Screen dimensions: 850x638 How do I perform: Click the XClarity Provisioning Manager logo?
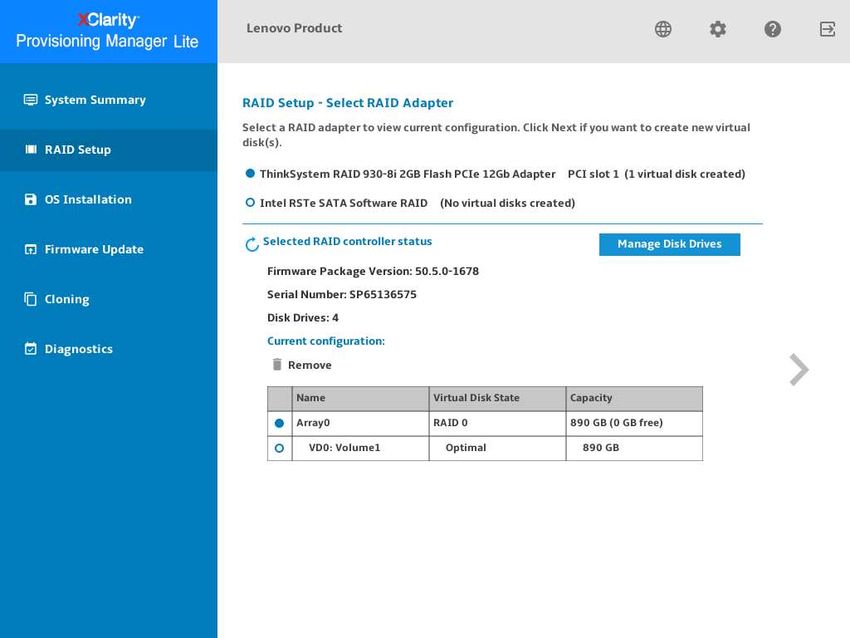click(107, 31)
